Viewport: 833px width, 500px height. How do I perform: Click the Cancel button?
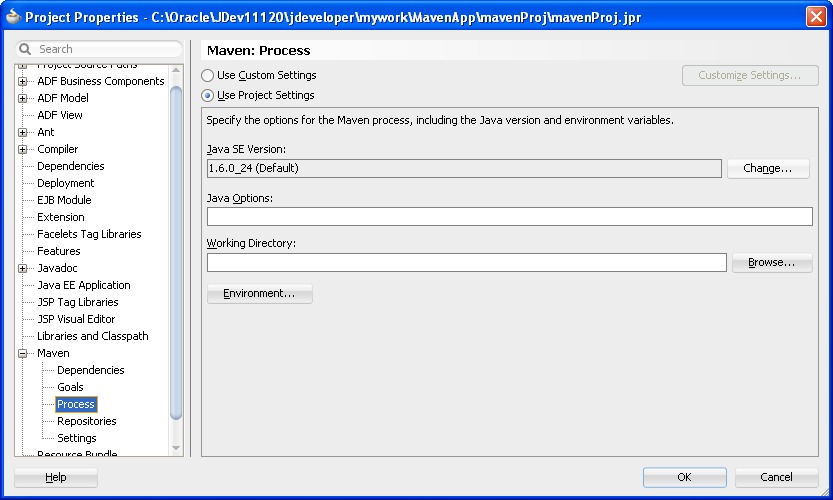click(x=776, y=477)
